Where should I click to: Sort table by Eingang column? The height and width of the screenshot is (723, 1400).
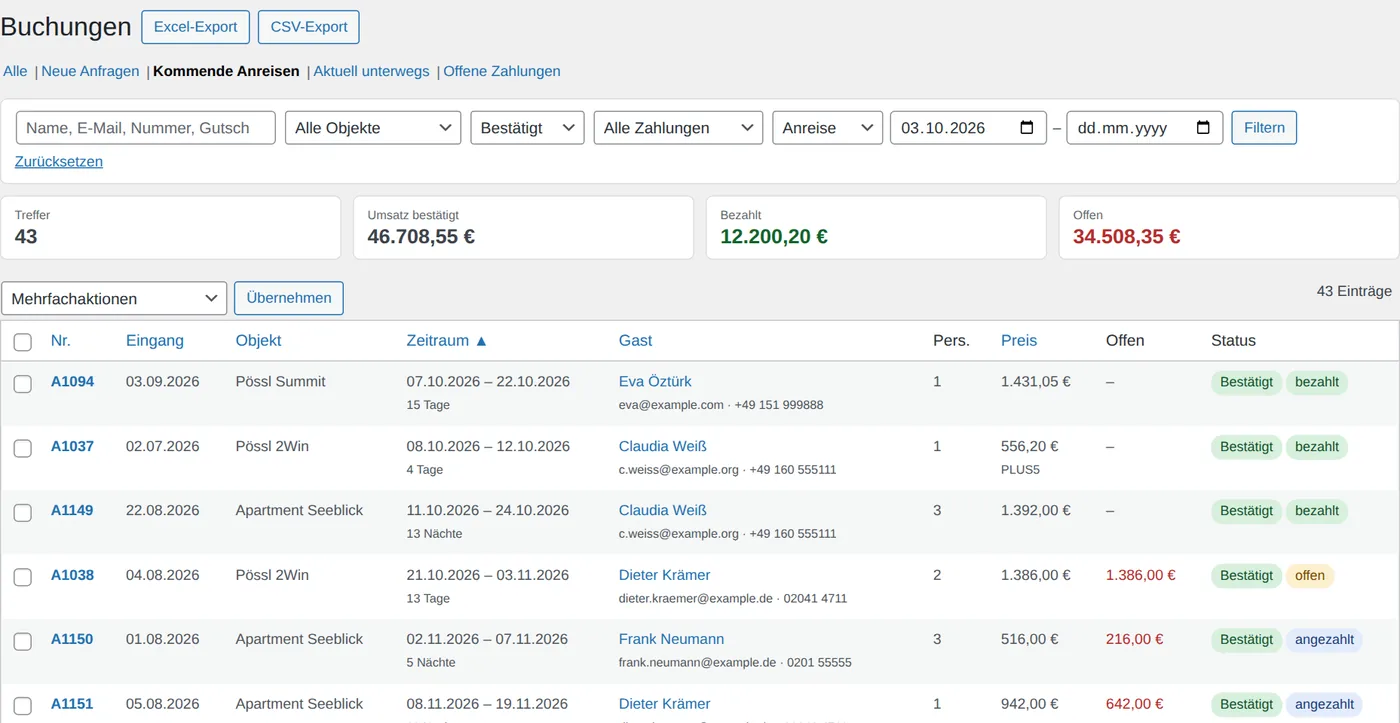coord(155,340)
